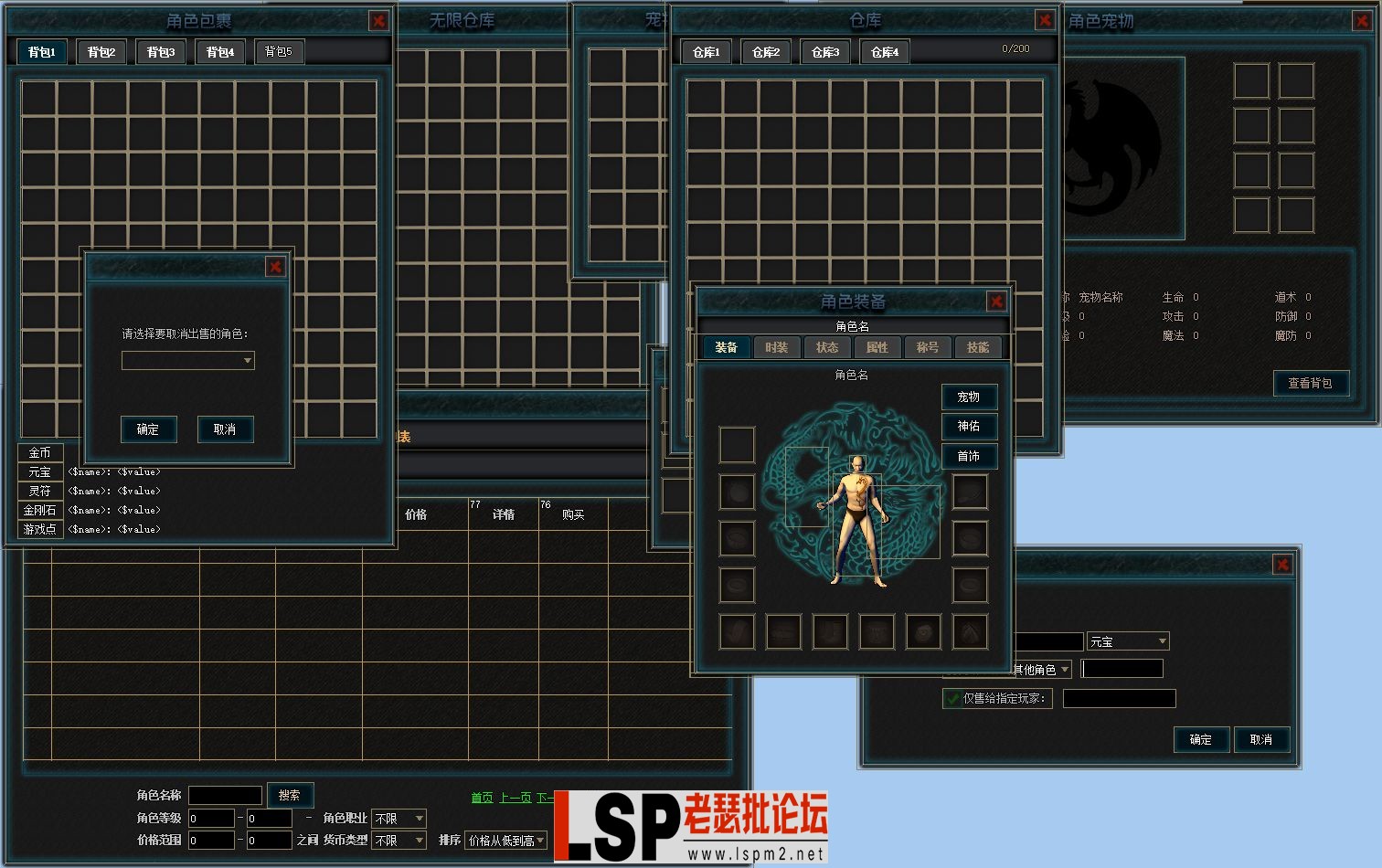
Task: Go to 上一页 link
Action: pyautogui.click(x=516, y=798)
